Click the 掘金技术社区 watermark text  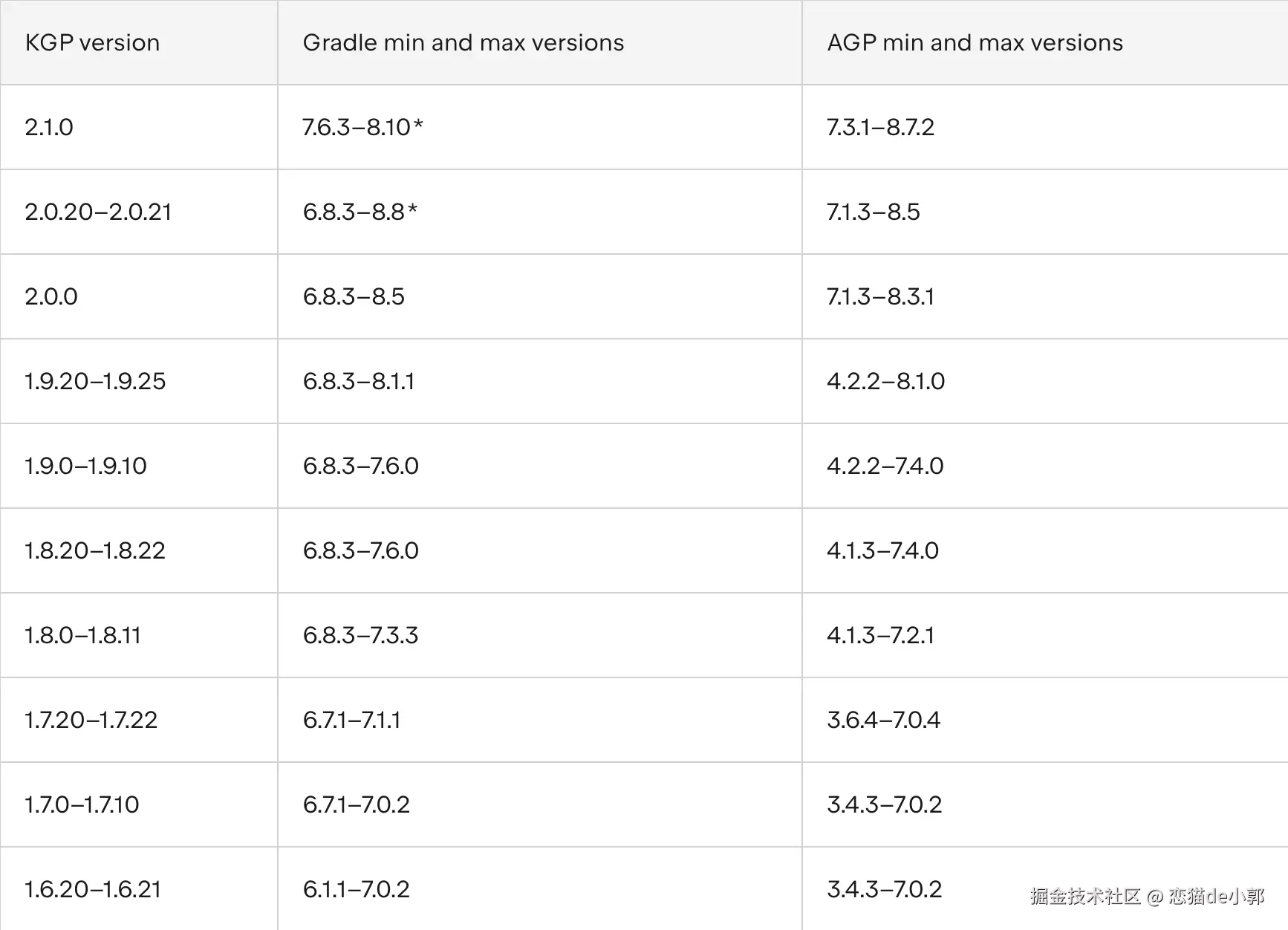(1085, 897)
